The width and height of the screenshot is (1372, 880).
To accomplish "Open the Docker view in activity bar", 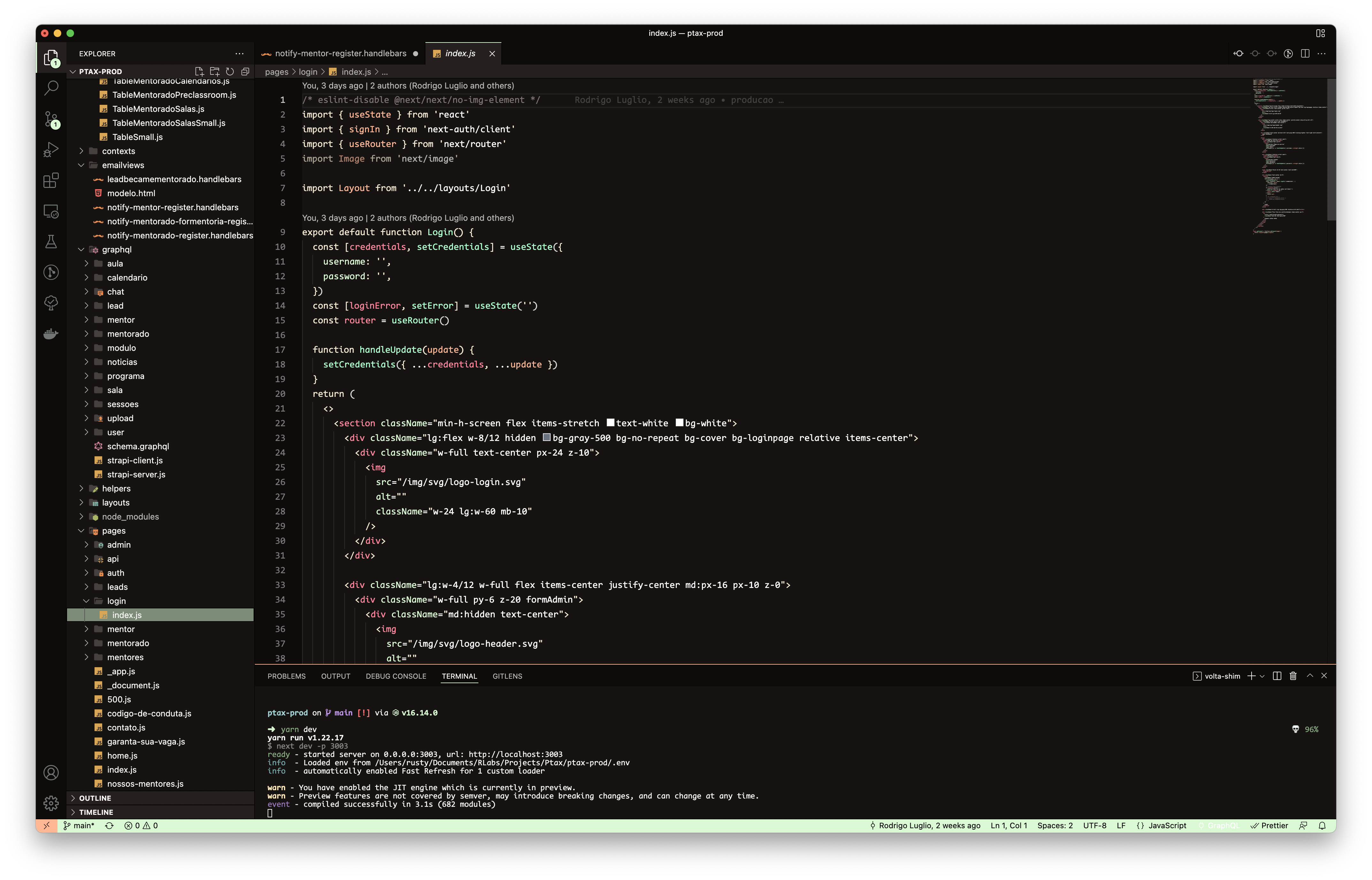I will pyautogui.click(x=51, y=334).
